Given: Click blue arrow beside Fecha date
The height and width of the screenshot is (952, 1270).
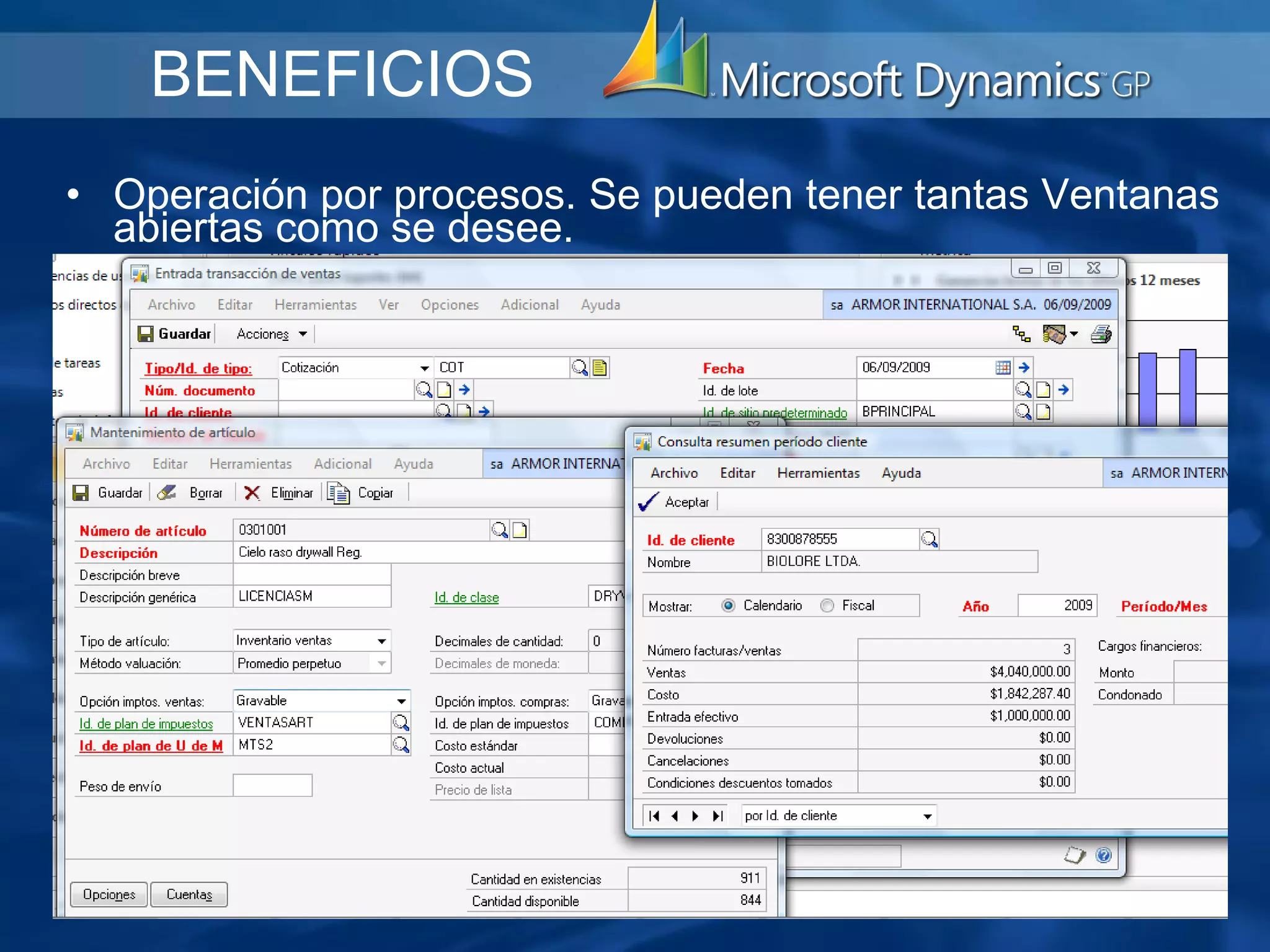Looking at the screenshot, I should click(1024, 368).
